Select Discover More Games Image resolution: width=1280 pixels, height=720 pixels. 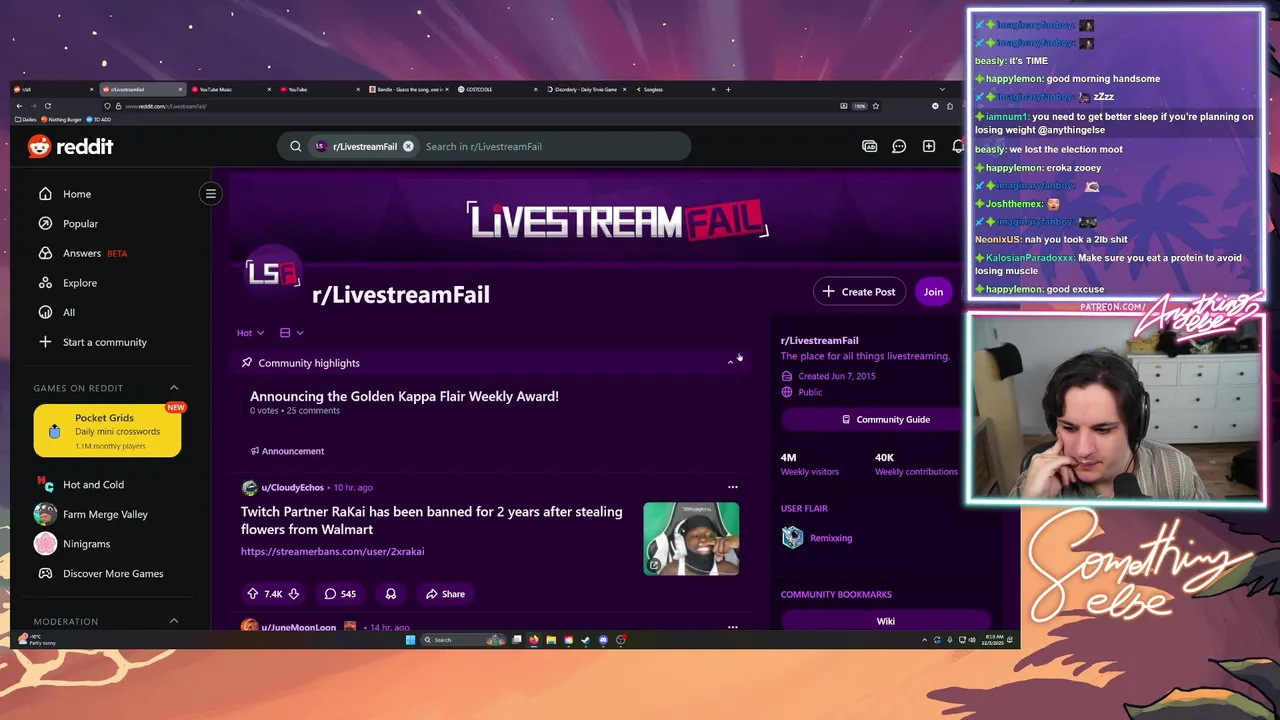112,574
